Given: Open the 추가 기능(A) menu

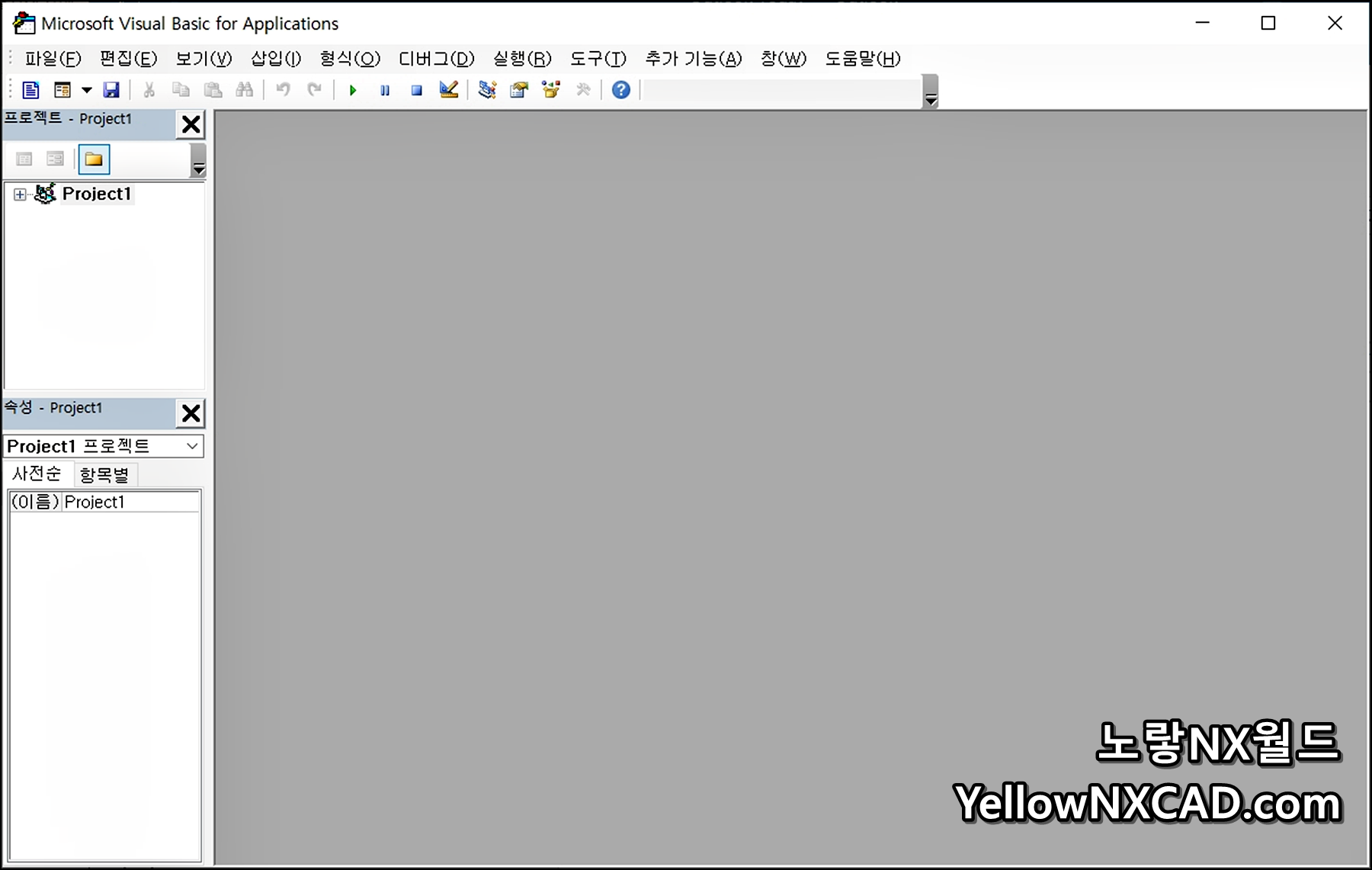Looking at the screenshot, I should coord(694,59).
